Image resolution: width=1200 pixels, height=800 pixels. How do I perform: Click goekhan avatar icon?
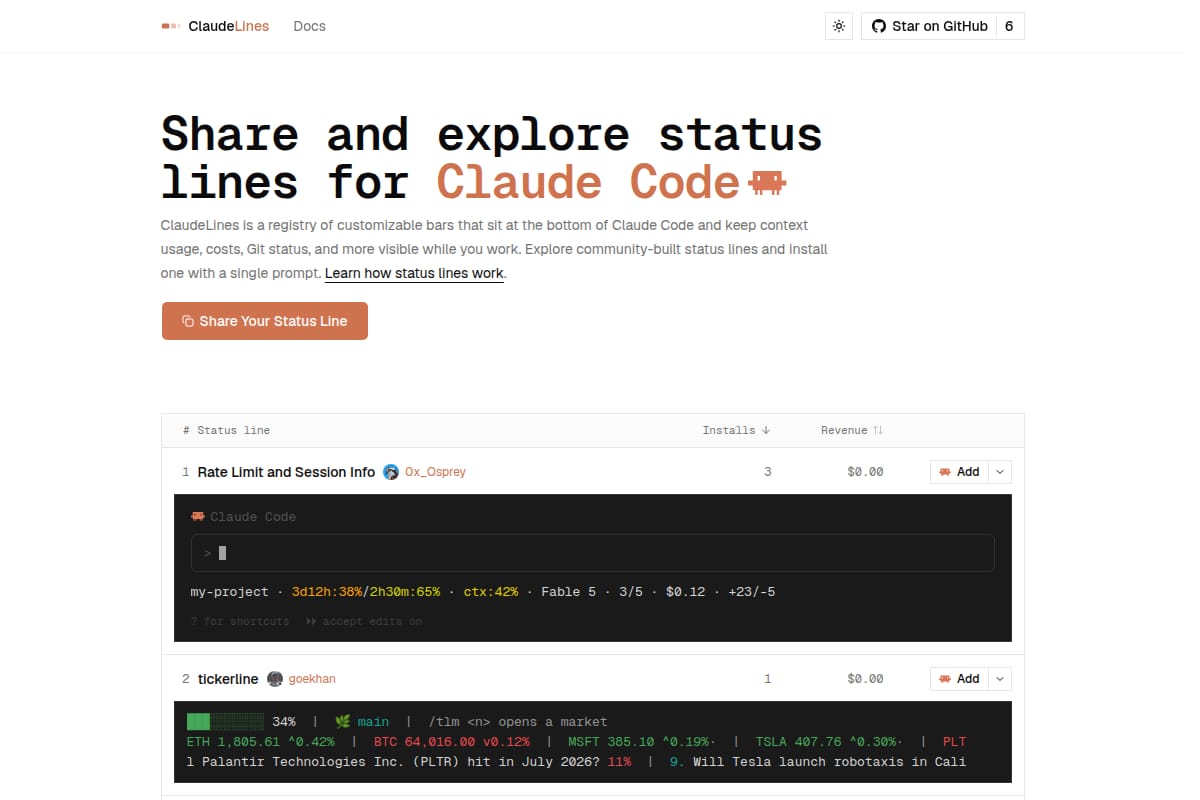pos(275,679)
